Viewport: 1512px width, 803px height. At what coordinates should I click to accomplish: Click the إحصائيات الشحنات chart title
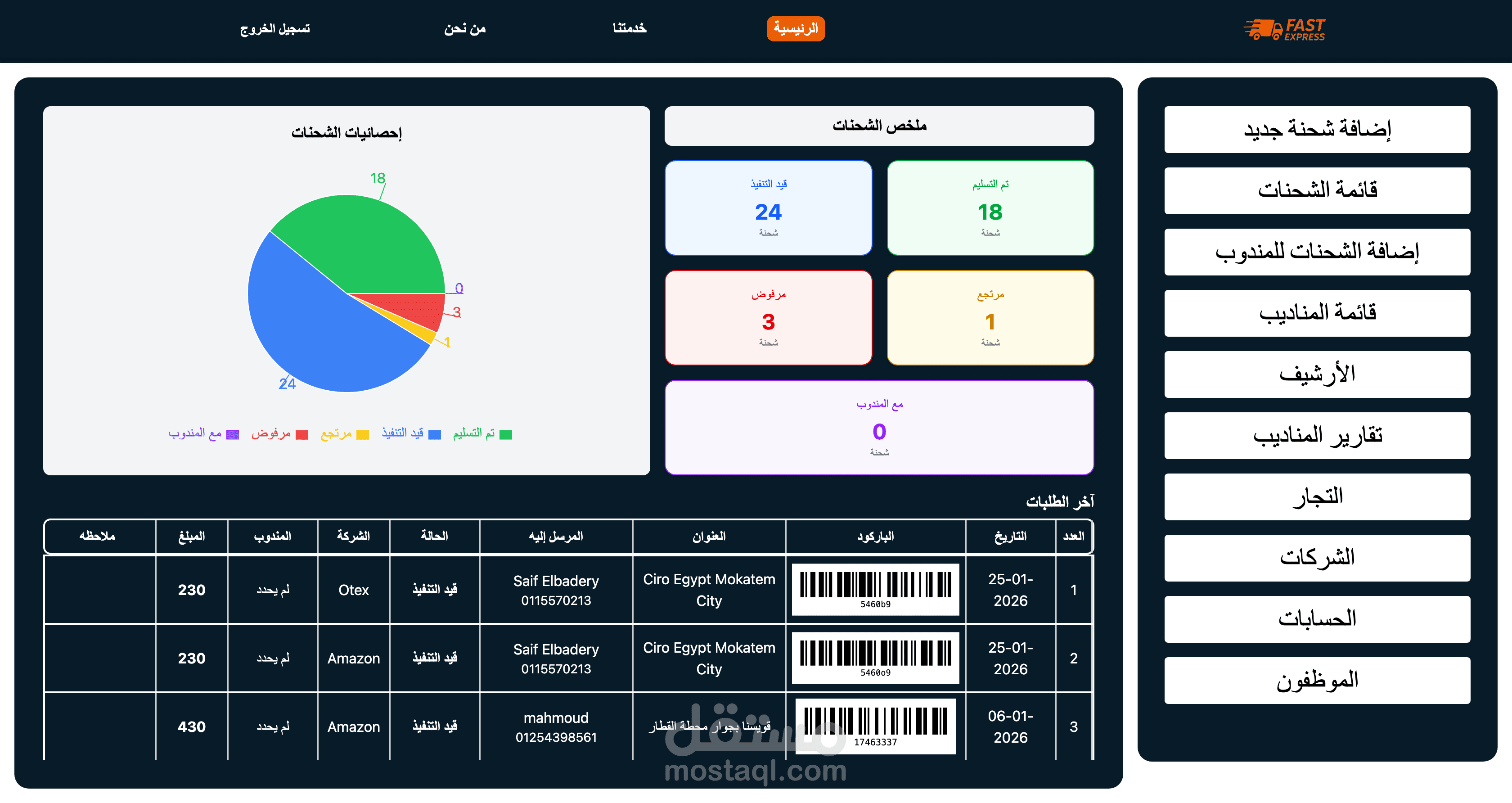[x=346, y=133]
